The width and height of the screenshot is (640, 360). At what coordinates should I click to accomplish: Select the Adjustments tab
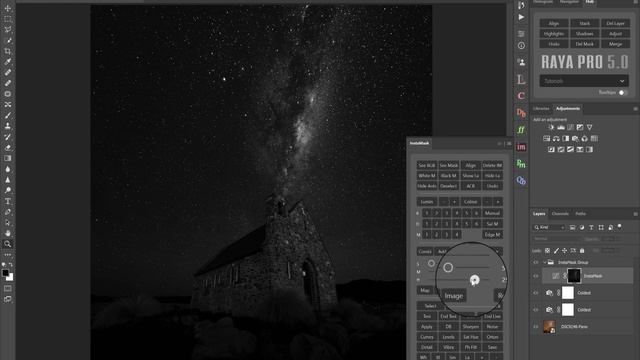point(568,109)
